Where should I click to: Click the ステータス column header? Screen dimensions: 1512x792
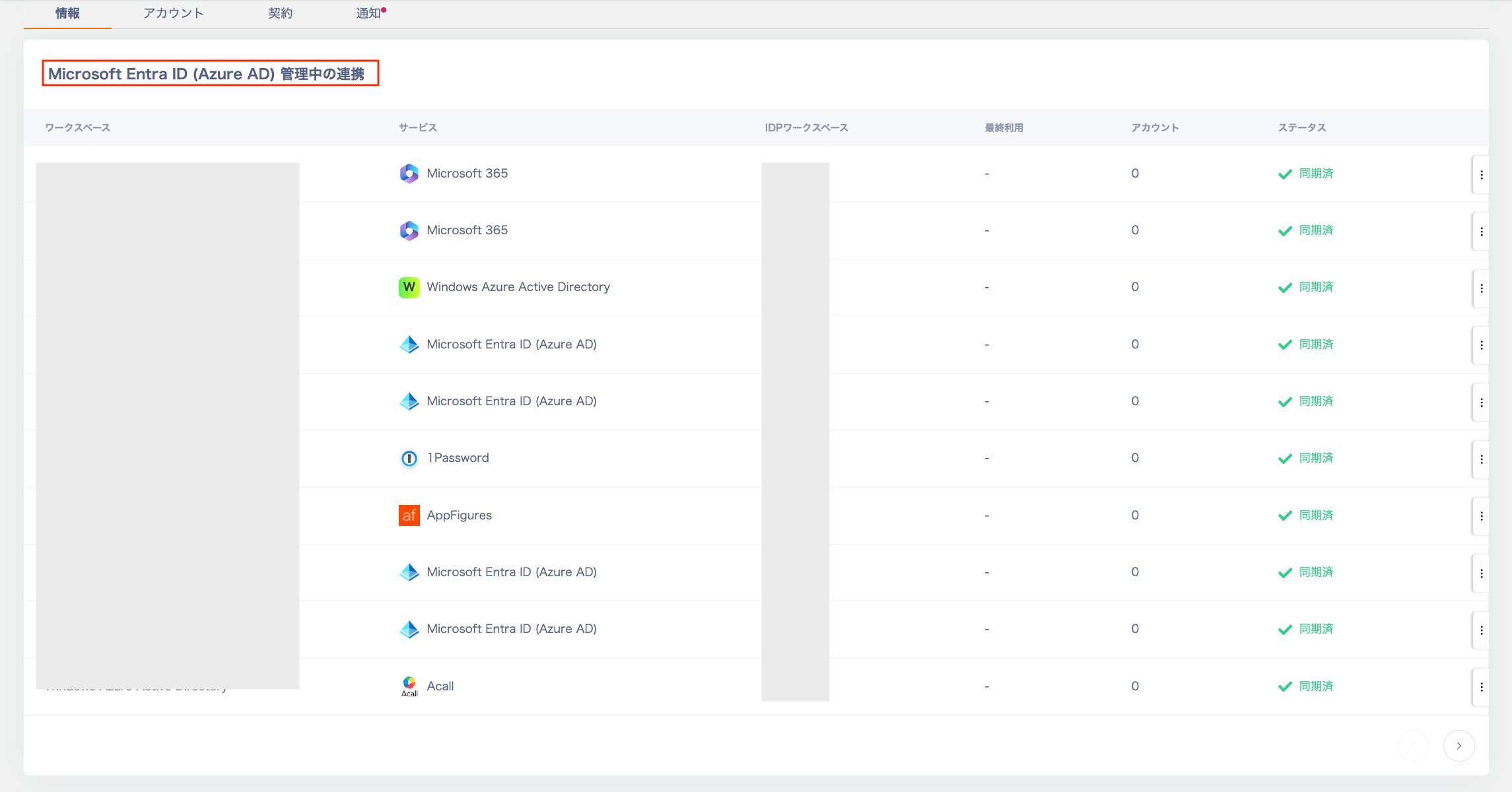1302,127
